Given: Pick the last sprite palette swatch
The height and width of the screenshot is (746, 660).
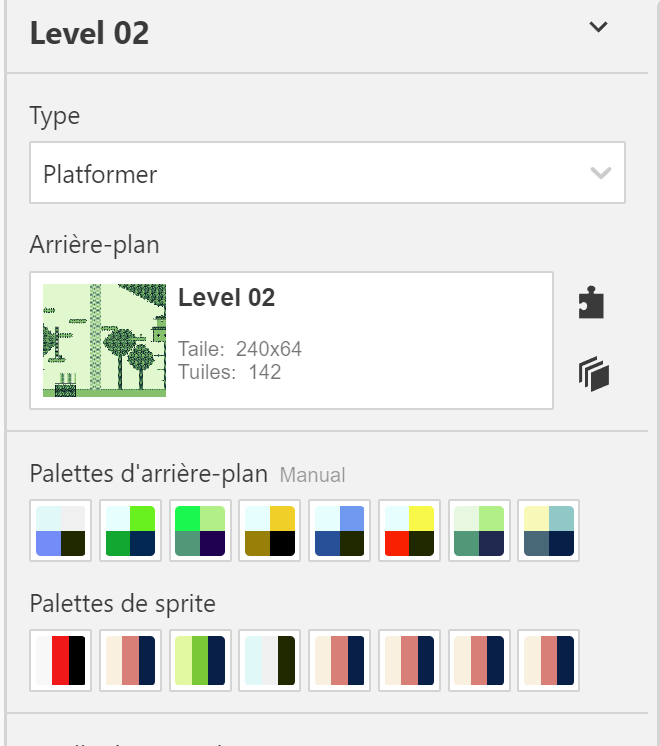Looking at the screenshot, I should (x=549, y=660).
